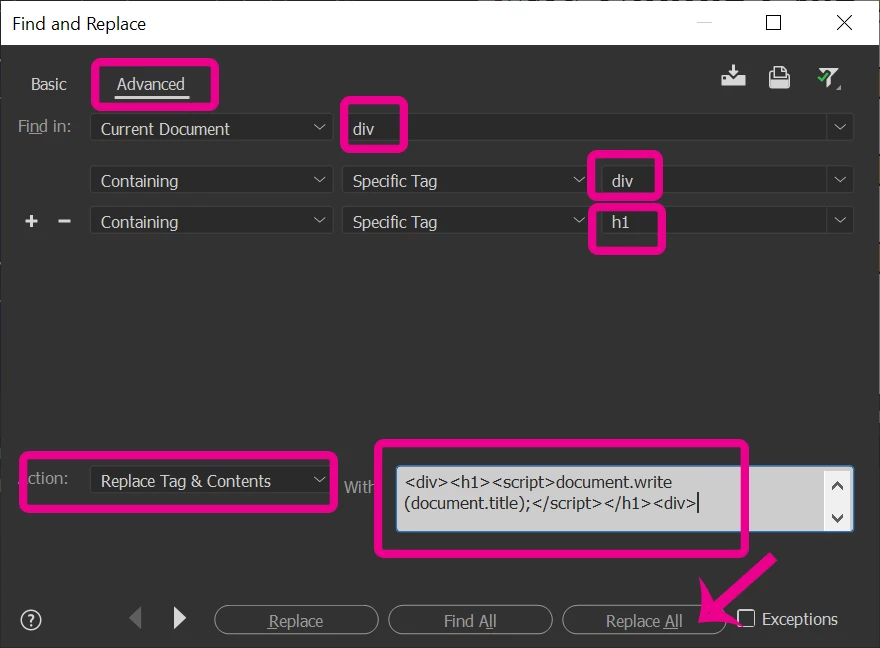
Task: Click the find previous arrow
Action: [136, 618]
